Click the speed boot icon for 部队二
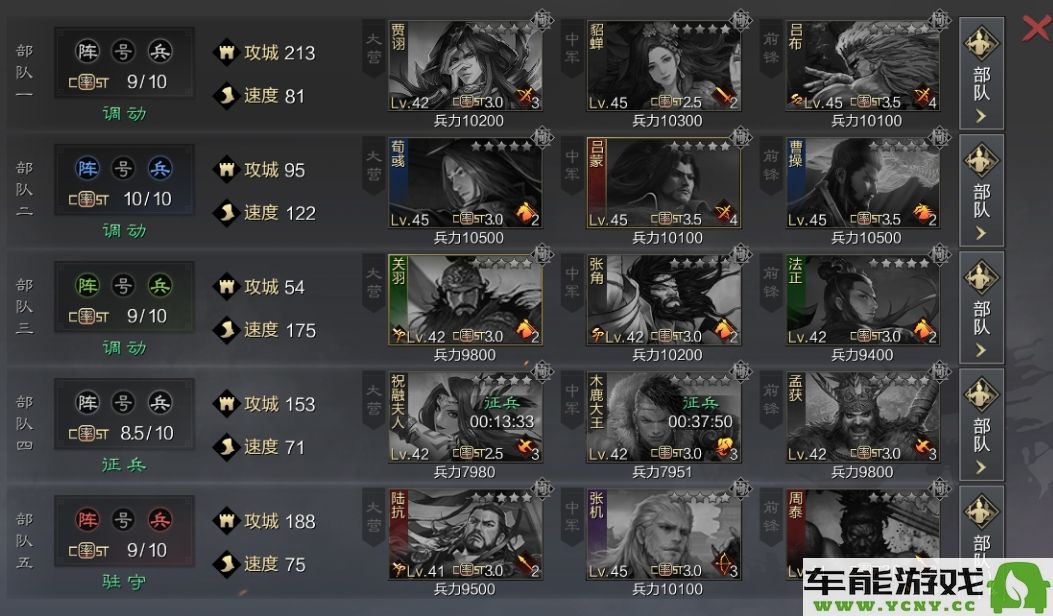 tap(226, 213)
